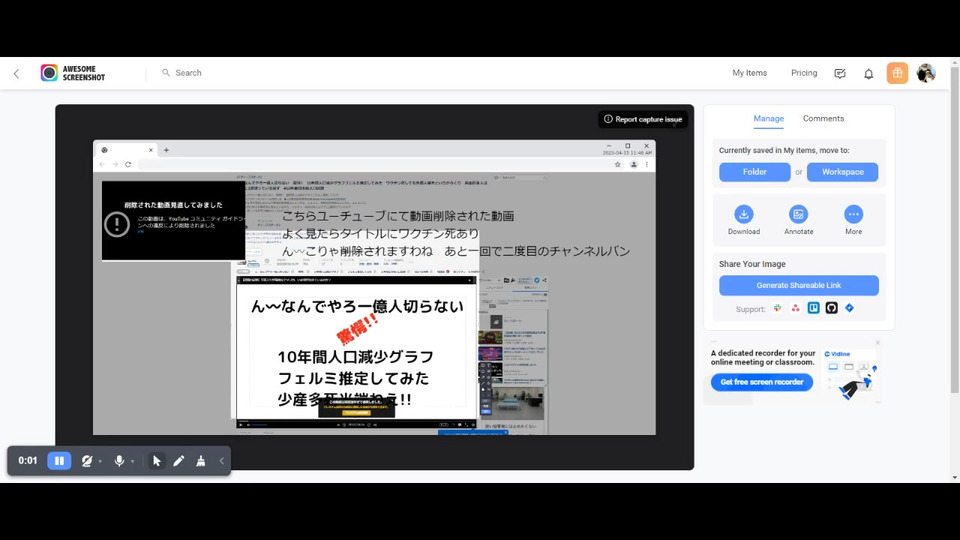Click Report capture issue button
The image size is (960, 540).
pyautogui.click(x=643, y=119)
